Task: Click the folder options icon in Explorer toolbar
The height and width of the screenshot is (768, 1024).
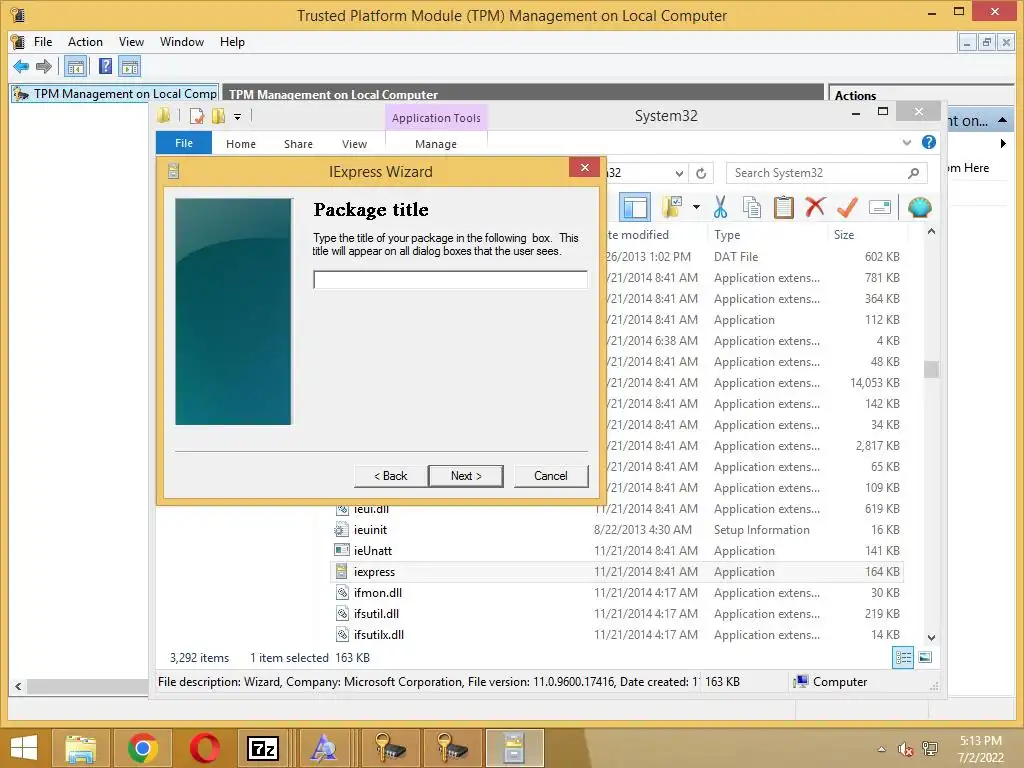Action: pos(671,208)
